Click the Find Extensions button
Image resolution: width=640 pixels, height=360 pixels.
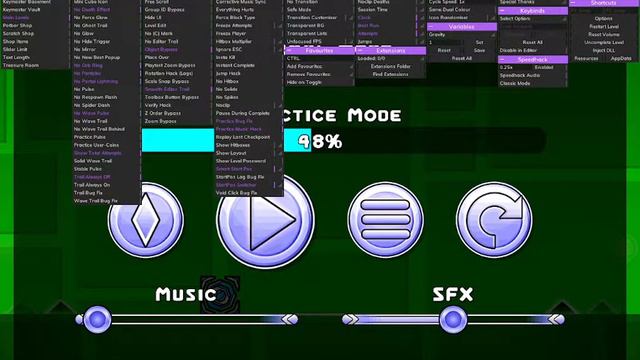tap(391, 74)
